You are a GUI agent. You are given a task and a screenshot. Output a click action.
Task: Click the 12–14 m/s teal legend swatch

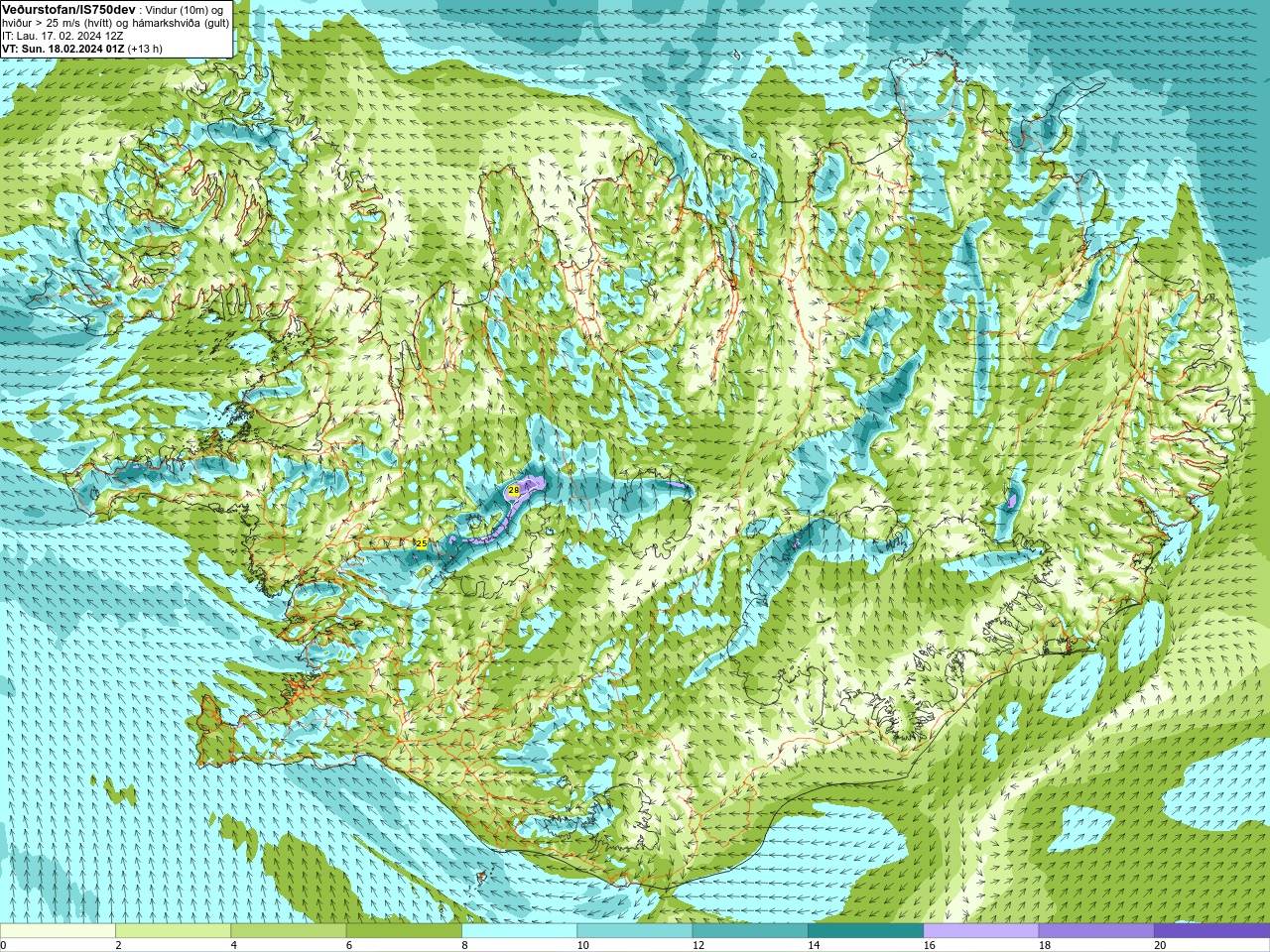[749, 931]
